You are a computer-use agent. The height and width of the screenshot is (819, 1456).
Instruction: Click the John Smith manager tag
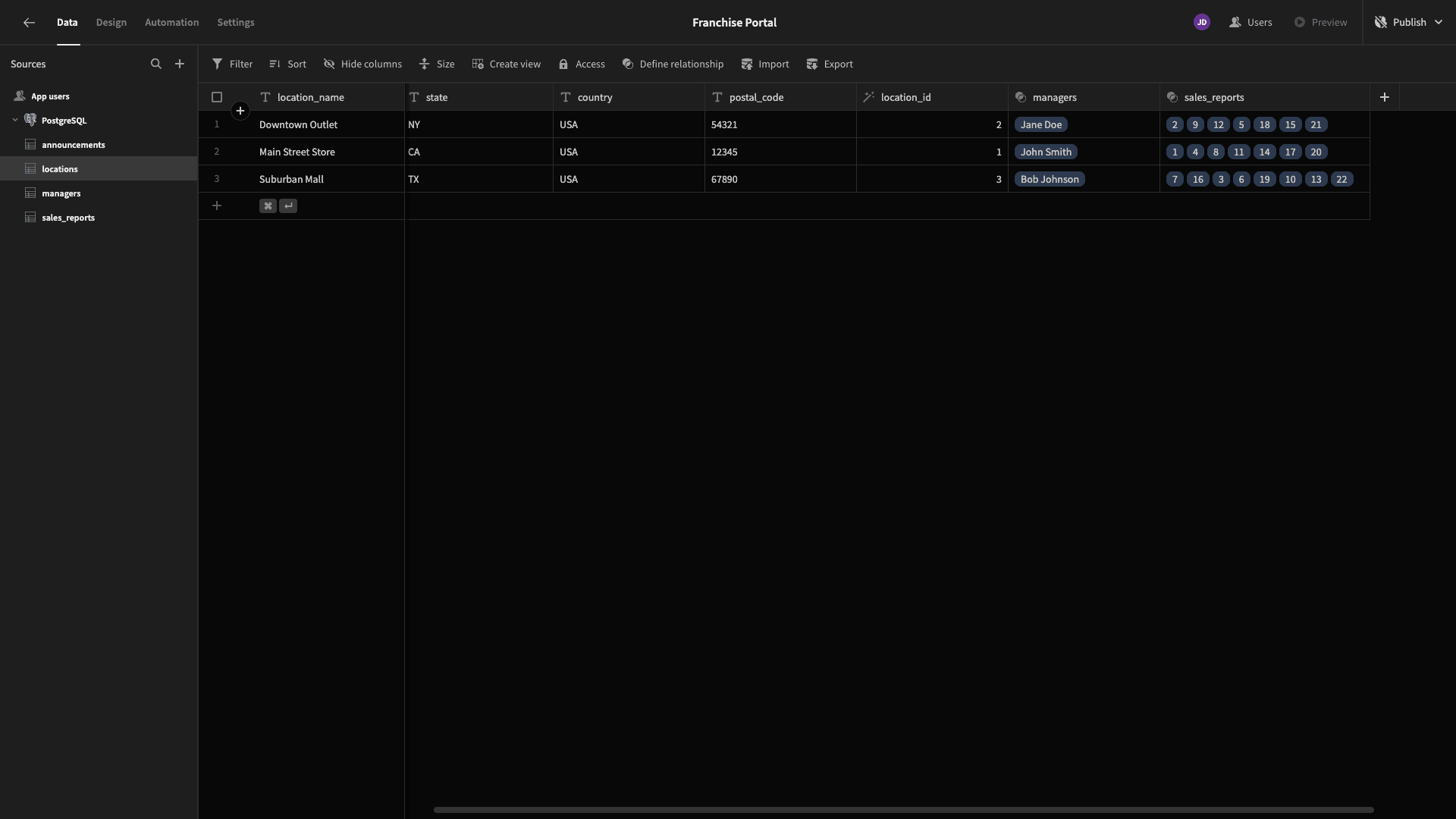click(x=1046, y=152)
